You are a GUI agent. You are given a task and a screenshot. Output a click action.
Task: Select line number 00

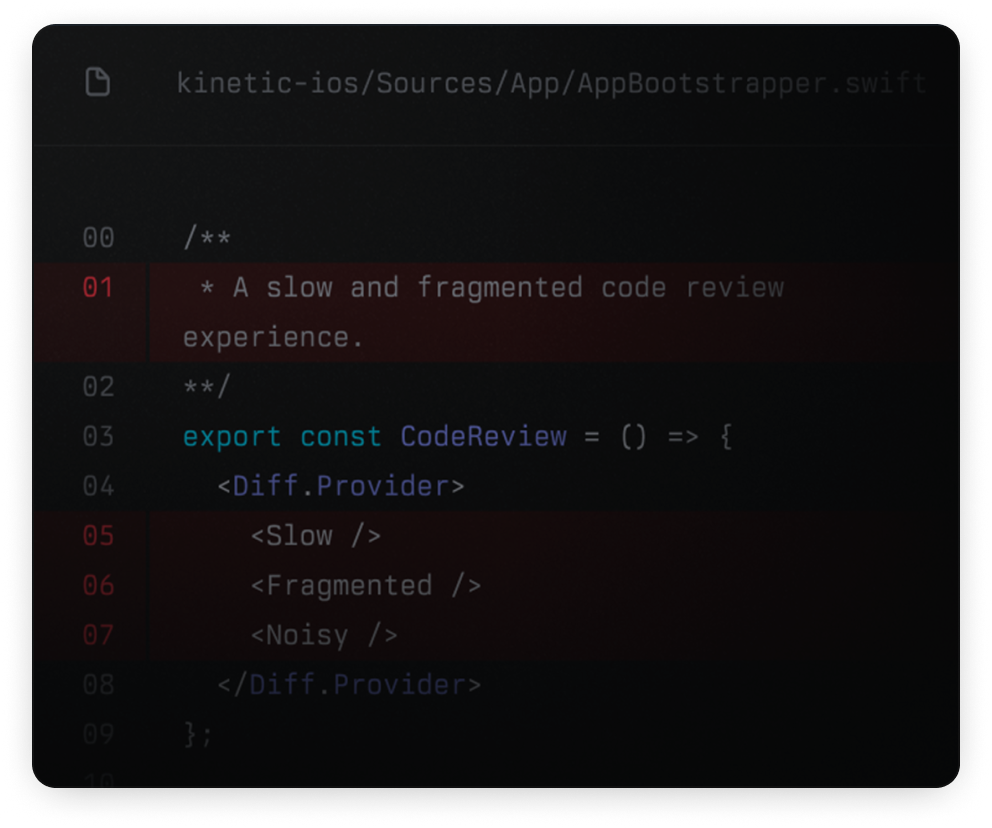[x=99, y=238]
